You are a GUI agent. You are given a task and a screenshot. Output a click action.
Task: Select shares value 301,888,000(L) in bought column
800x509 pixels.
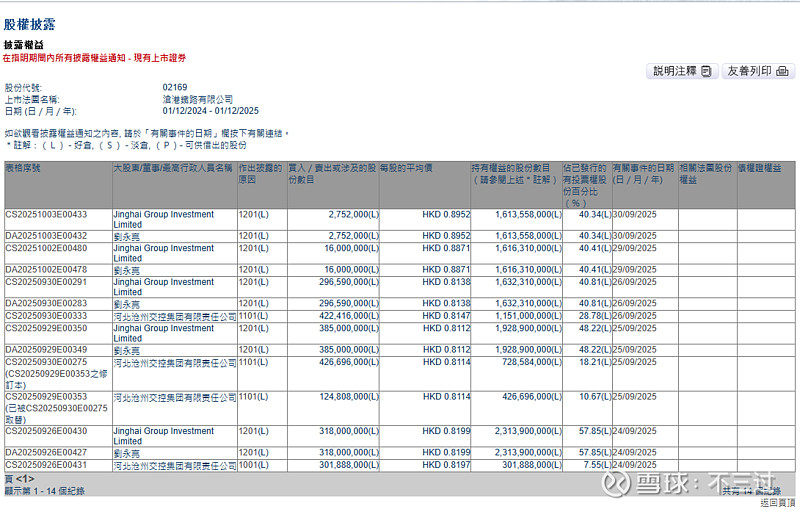click(x=349, y=465)
